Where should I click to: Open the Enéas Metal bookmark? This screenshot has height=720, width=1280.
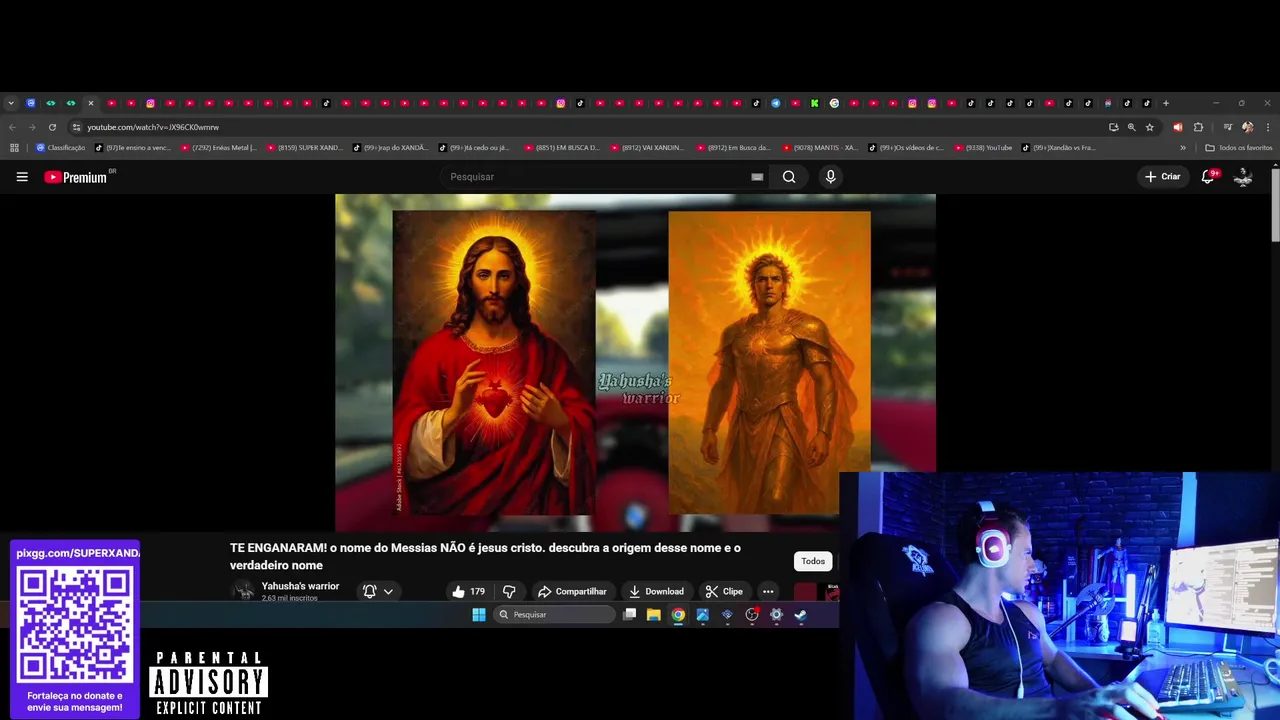pyautogui.click(x=218, y=148)
